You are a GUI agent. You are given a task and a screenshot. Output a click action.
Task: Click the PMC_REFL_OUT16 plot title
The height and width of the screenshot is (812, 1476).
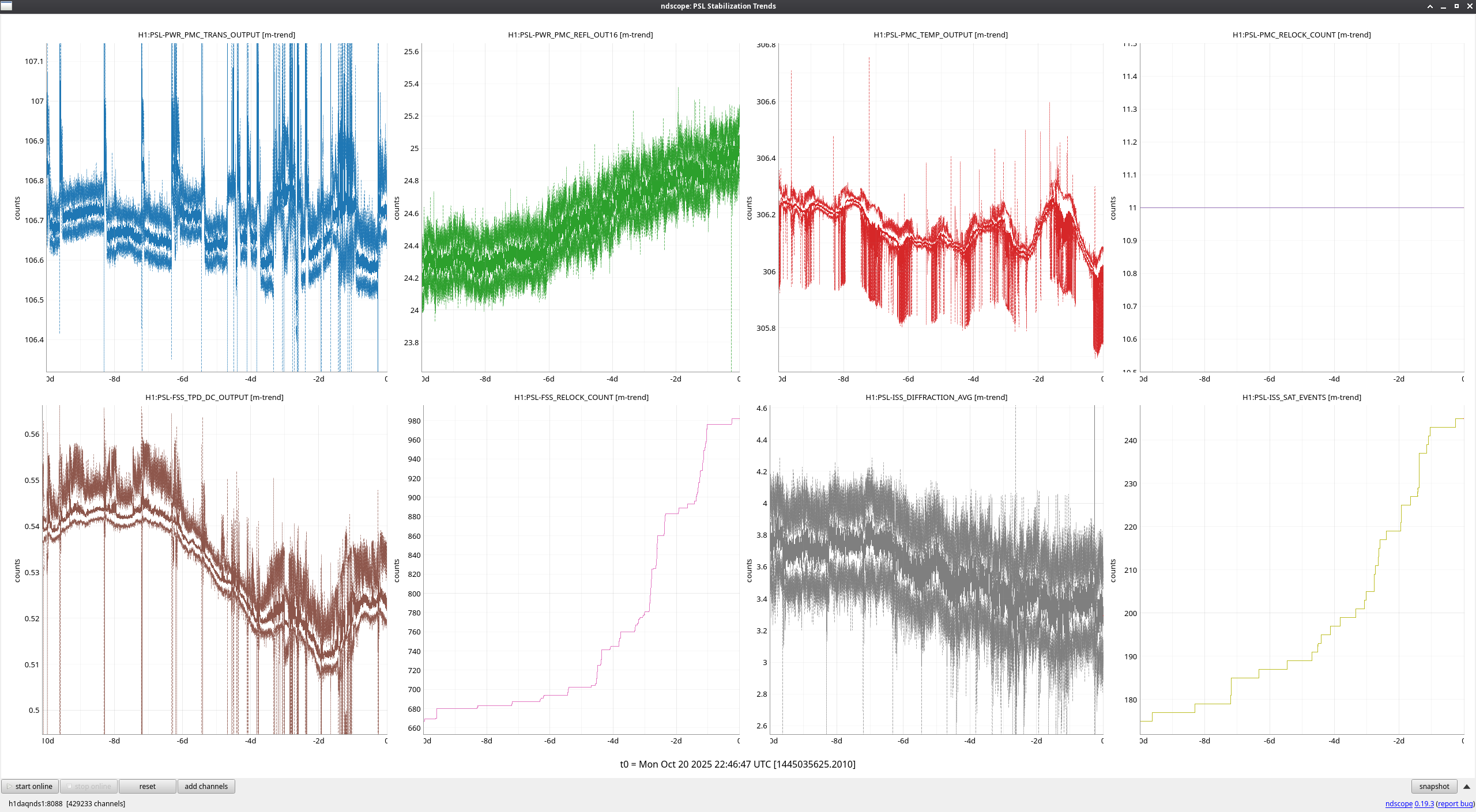[580, 35]
